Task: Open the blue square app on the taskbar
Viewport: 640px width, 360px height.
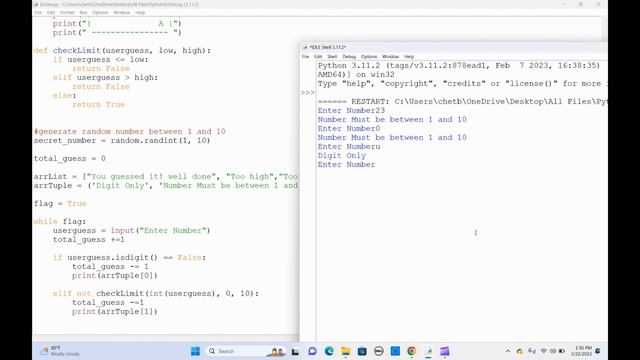Action: 395,351
